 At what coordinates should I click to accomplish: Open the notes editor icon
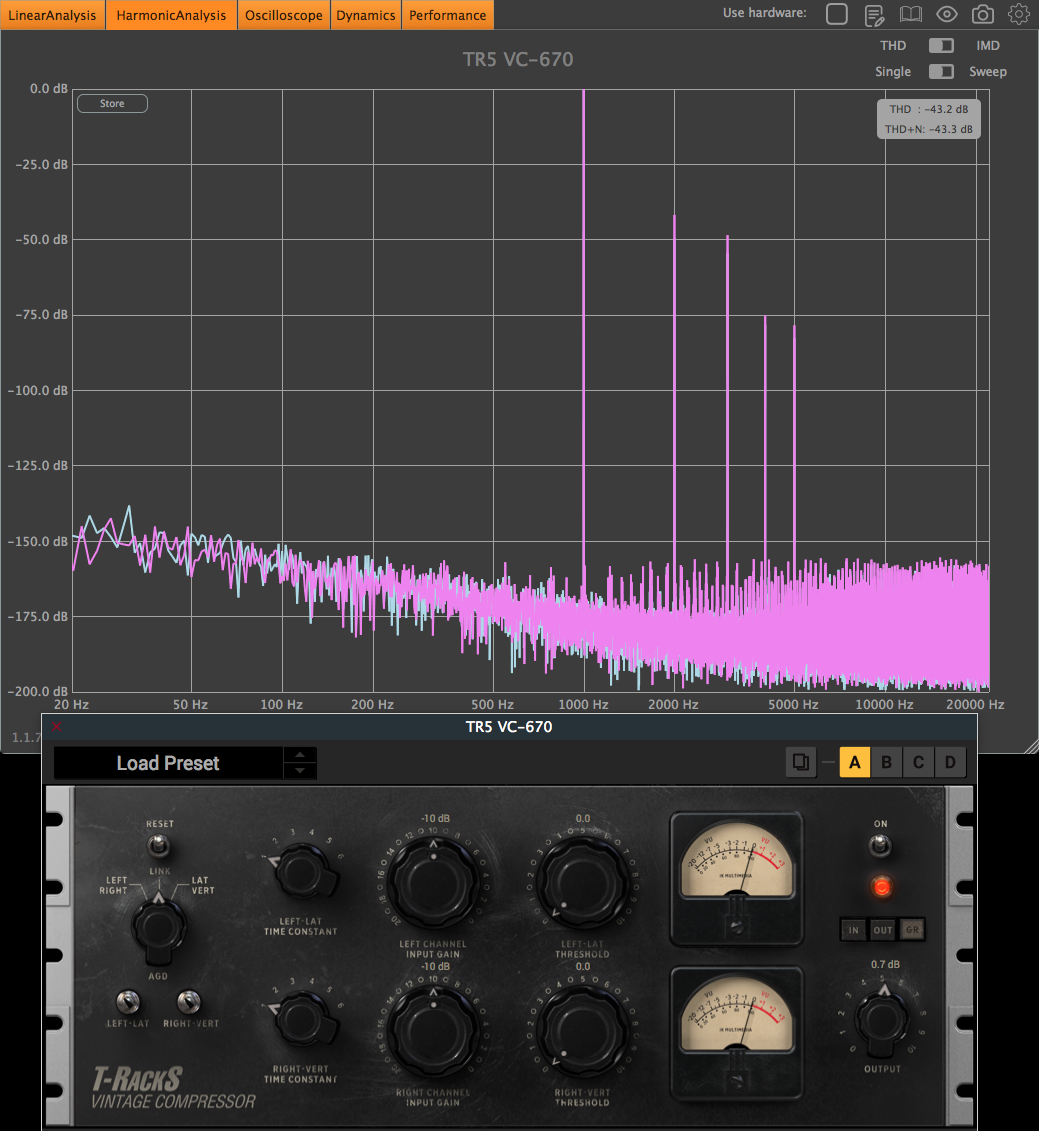(x=874, y=14)
